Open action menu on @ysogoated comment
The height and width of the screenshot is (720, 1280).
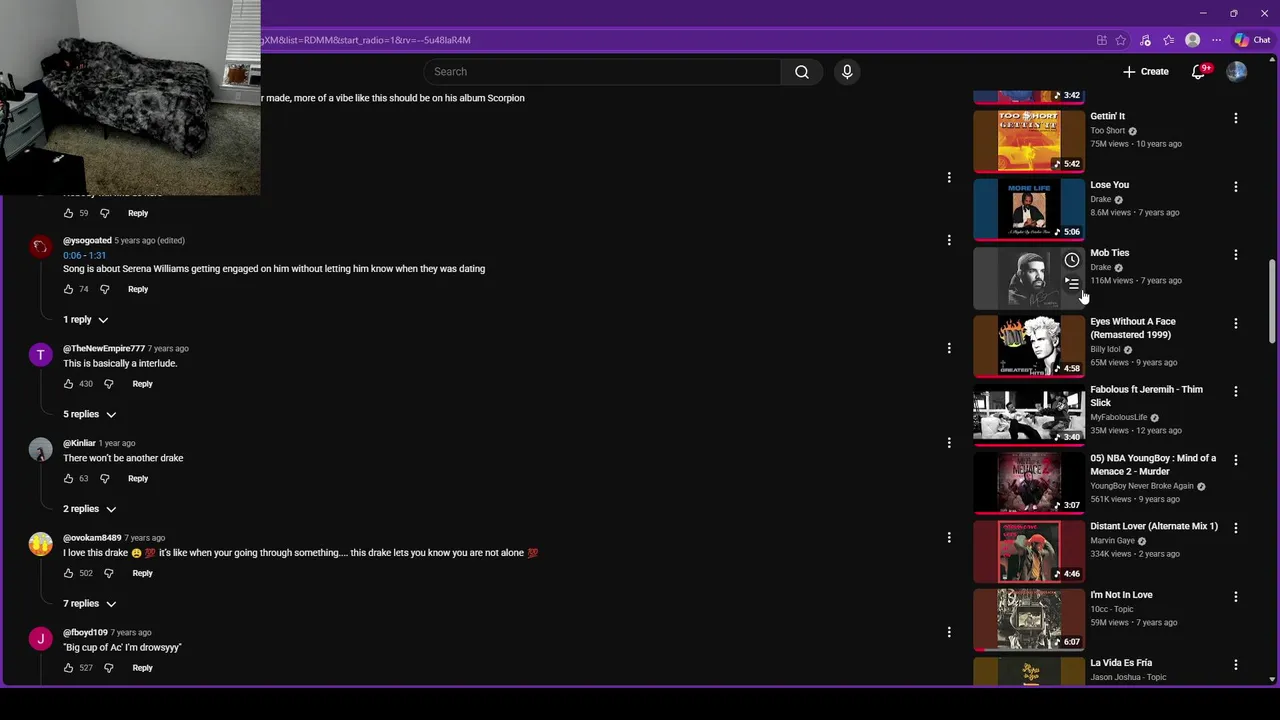949,240
